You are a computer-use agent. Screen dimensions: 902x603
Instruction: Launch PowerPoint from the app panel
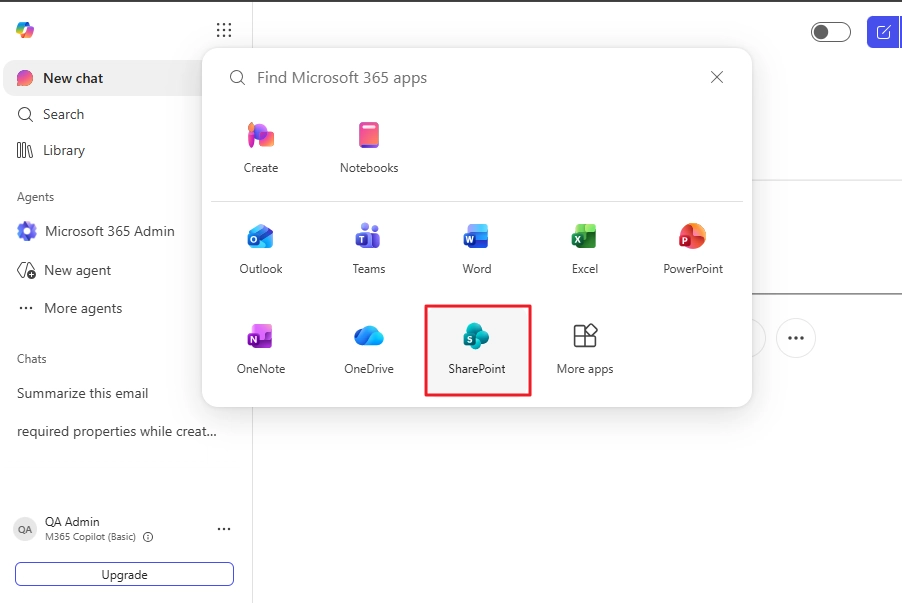pyautogui.click(x=693, y=249)
